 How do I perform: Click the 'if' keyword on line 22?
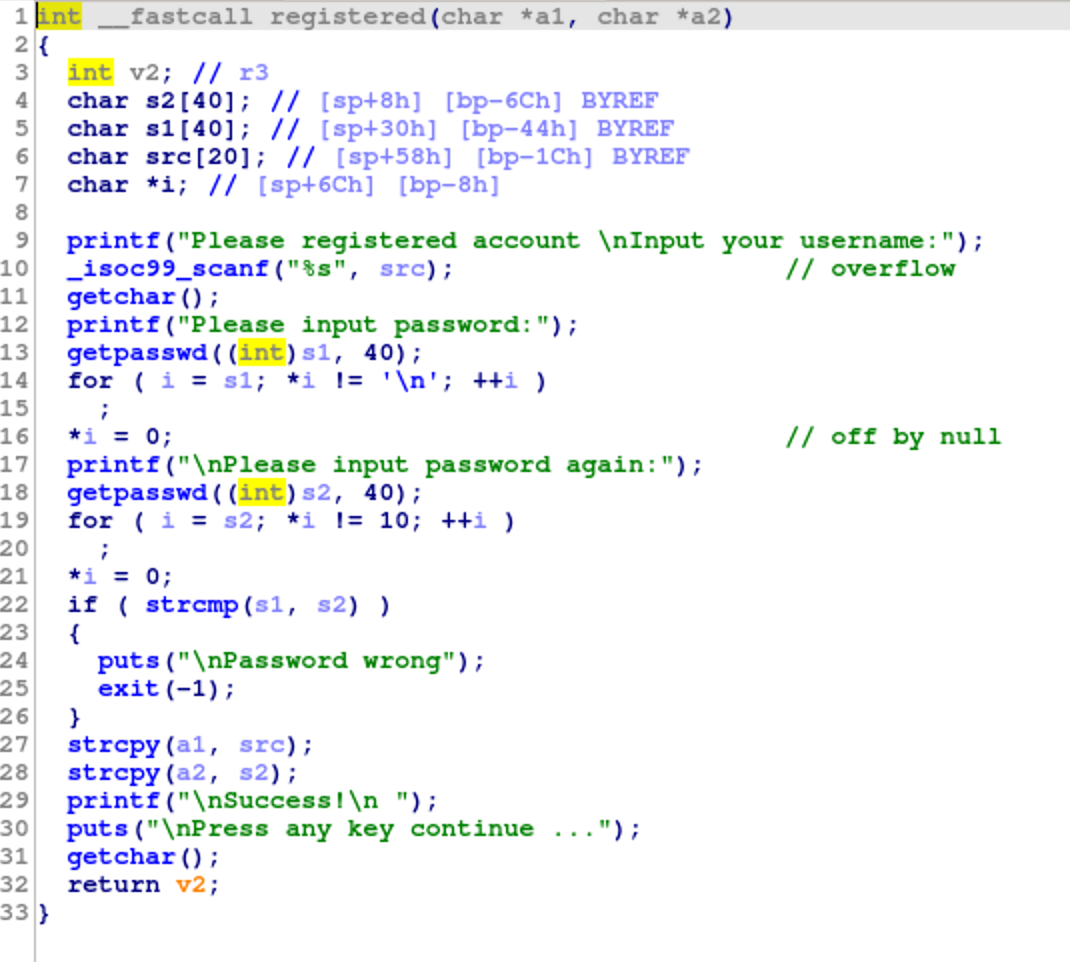pos(83,604)
